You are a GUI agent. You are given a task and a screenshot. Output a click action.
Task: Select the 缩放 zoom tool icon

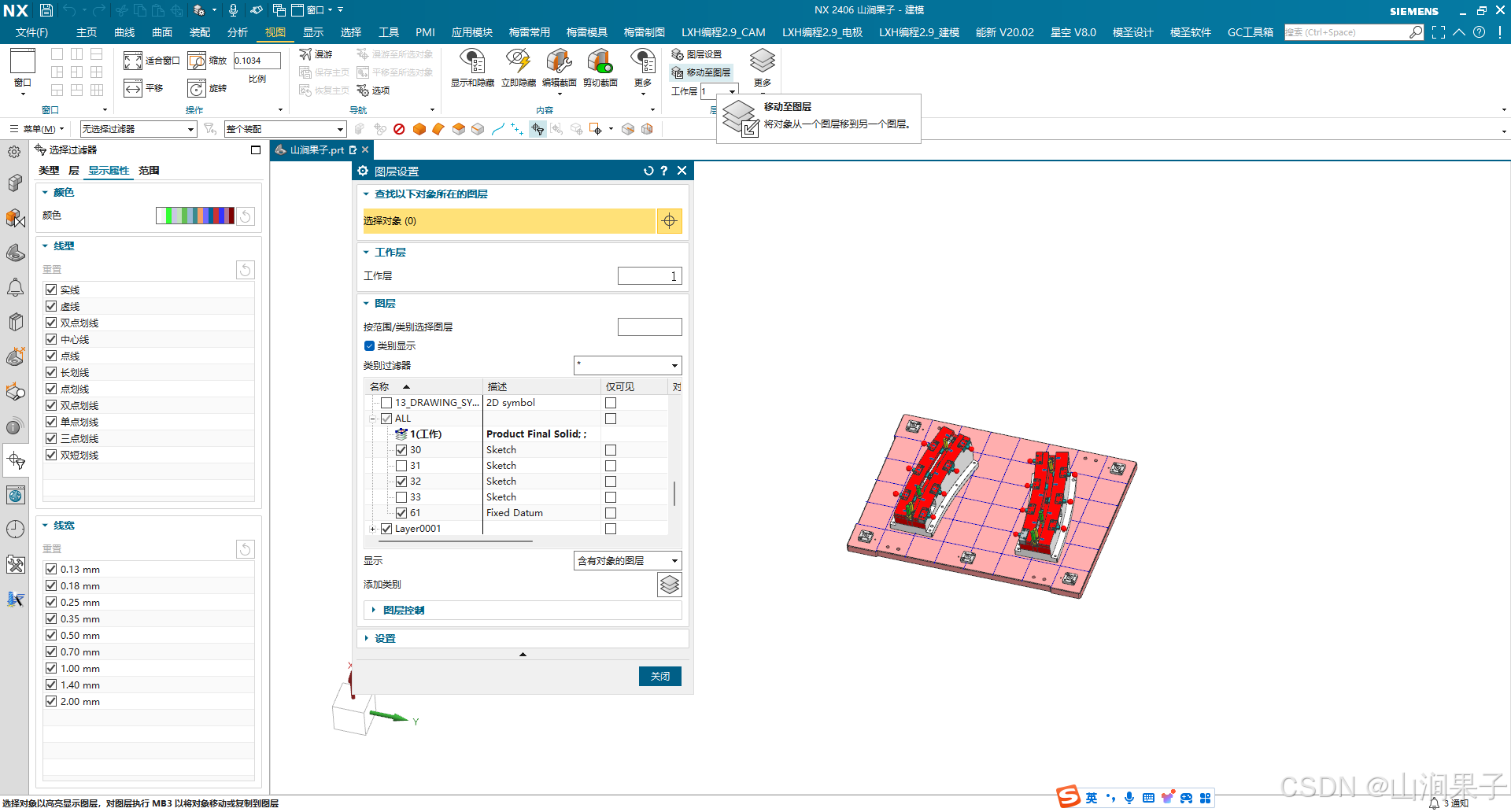(x=197, y=61)
